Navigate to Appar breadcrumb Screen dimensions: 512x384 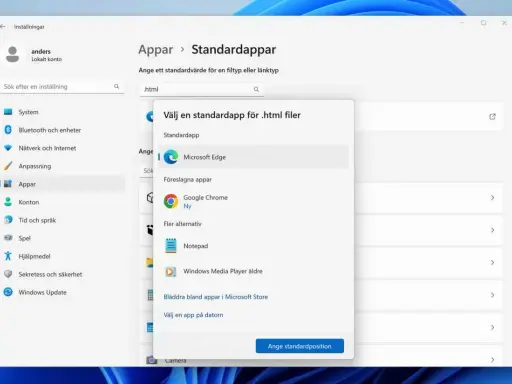tap(156, 50)
